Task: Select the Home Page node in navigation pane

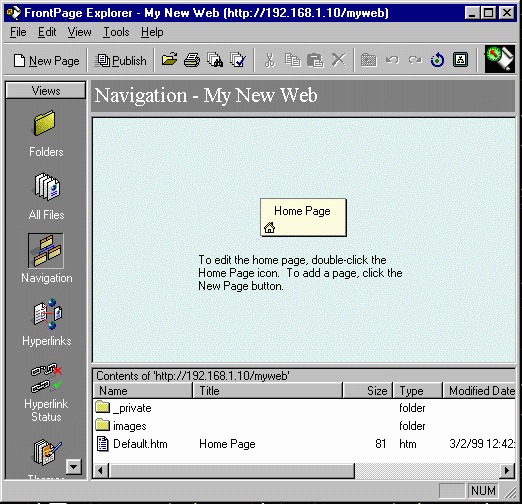Action: (303, 217)
